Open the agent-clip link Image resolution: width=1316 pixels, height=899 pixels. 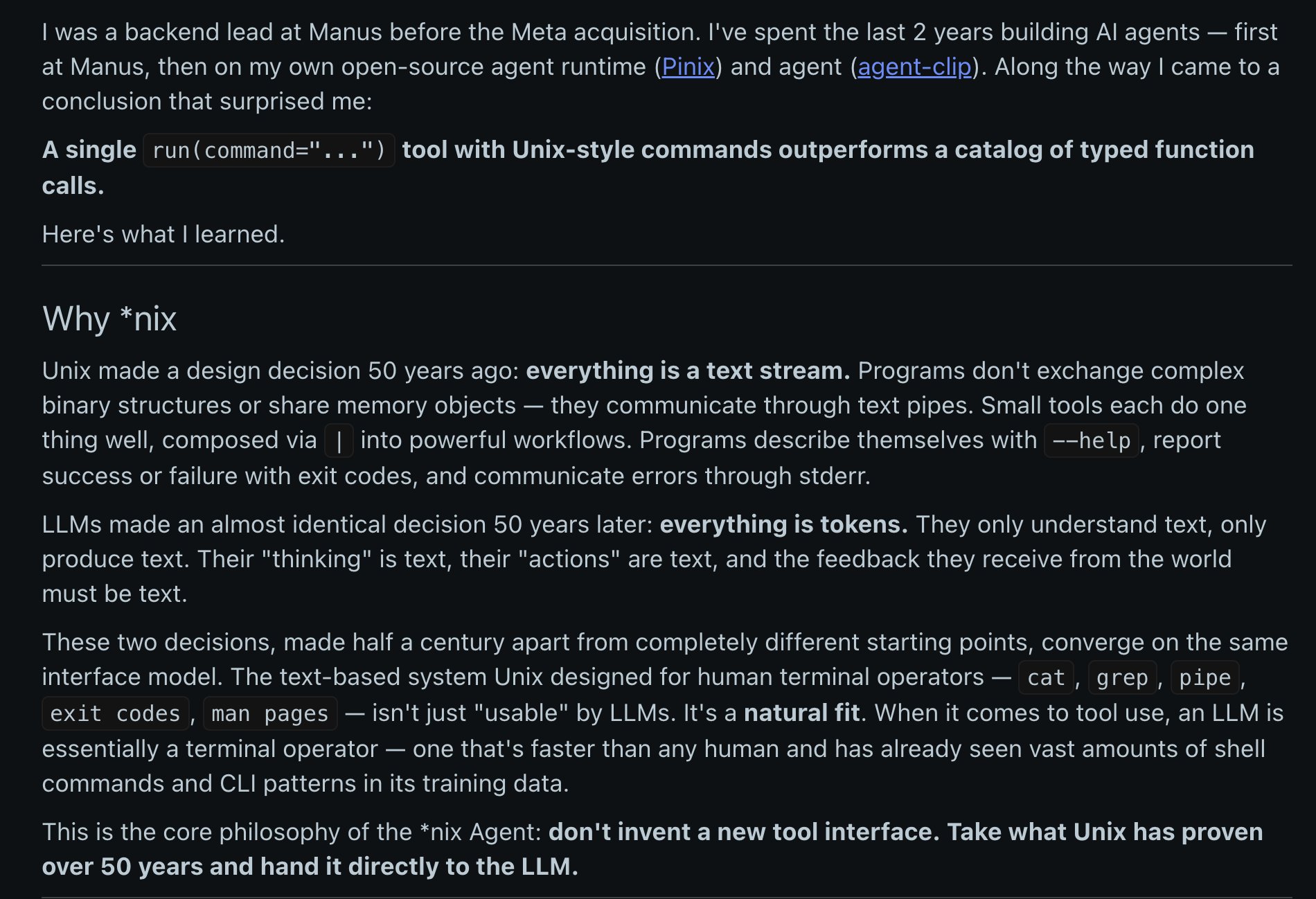[x=914, y=67]
